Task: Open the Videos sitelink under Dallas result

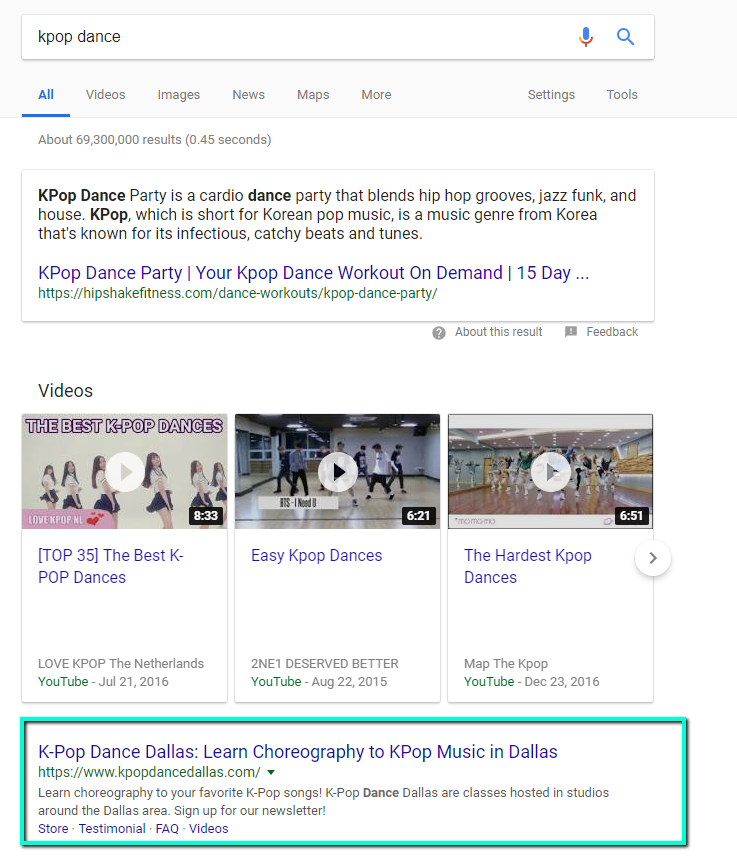Action: pos(208,829)
